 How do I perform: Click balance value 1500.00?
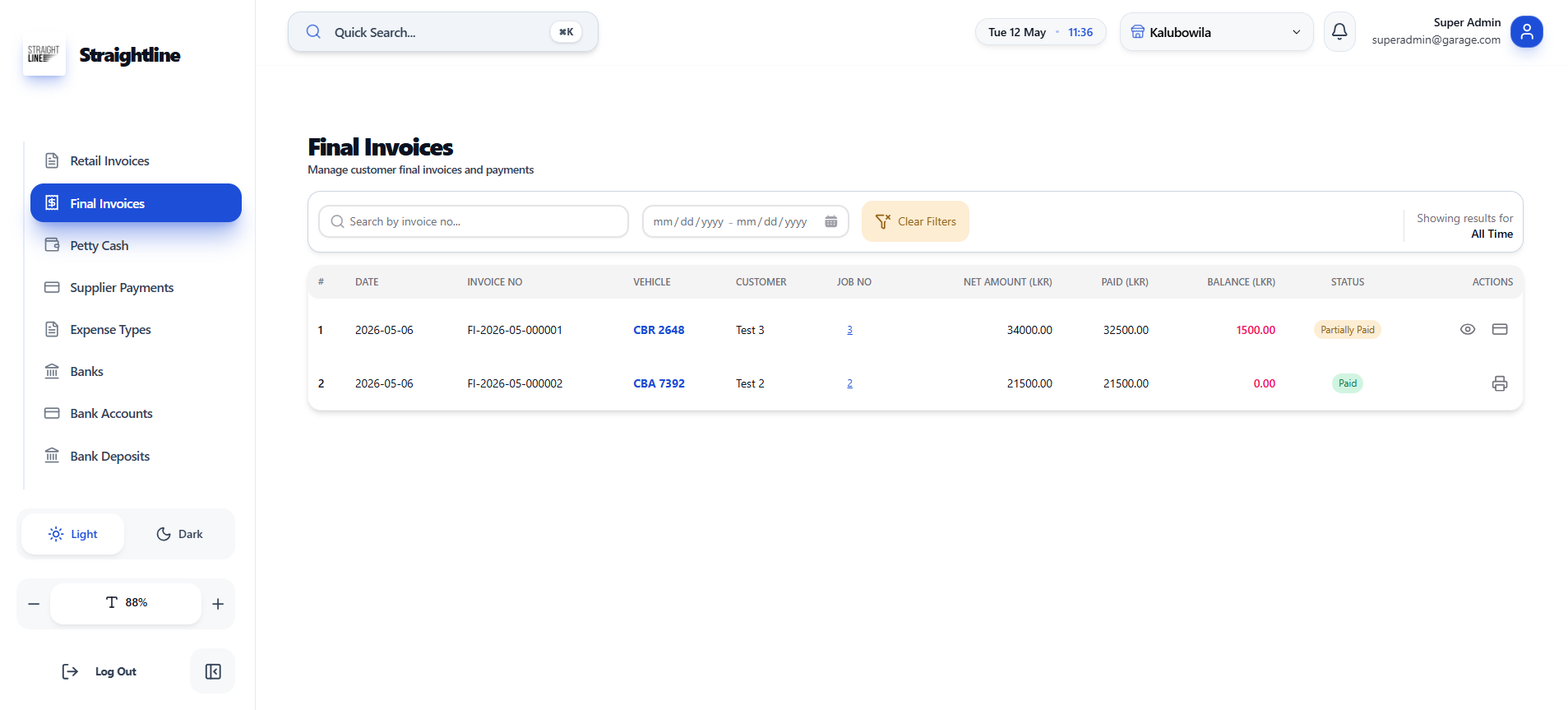click(x=1256, y=330)
